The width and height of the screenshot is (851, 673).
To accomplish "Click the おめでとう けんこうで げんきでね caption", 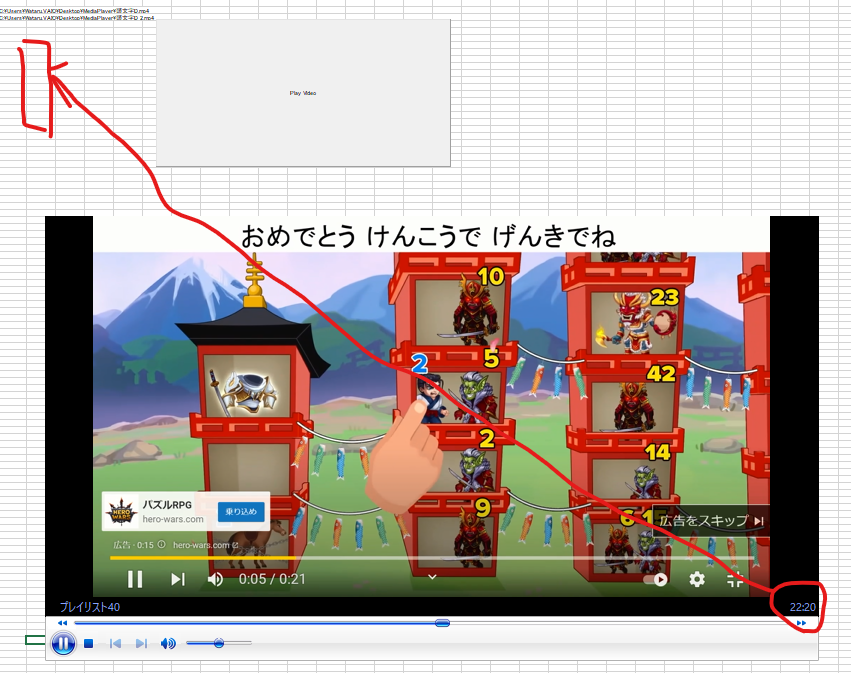I will click(x=428, y=237).
